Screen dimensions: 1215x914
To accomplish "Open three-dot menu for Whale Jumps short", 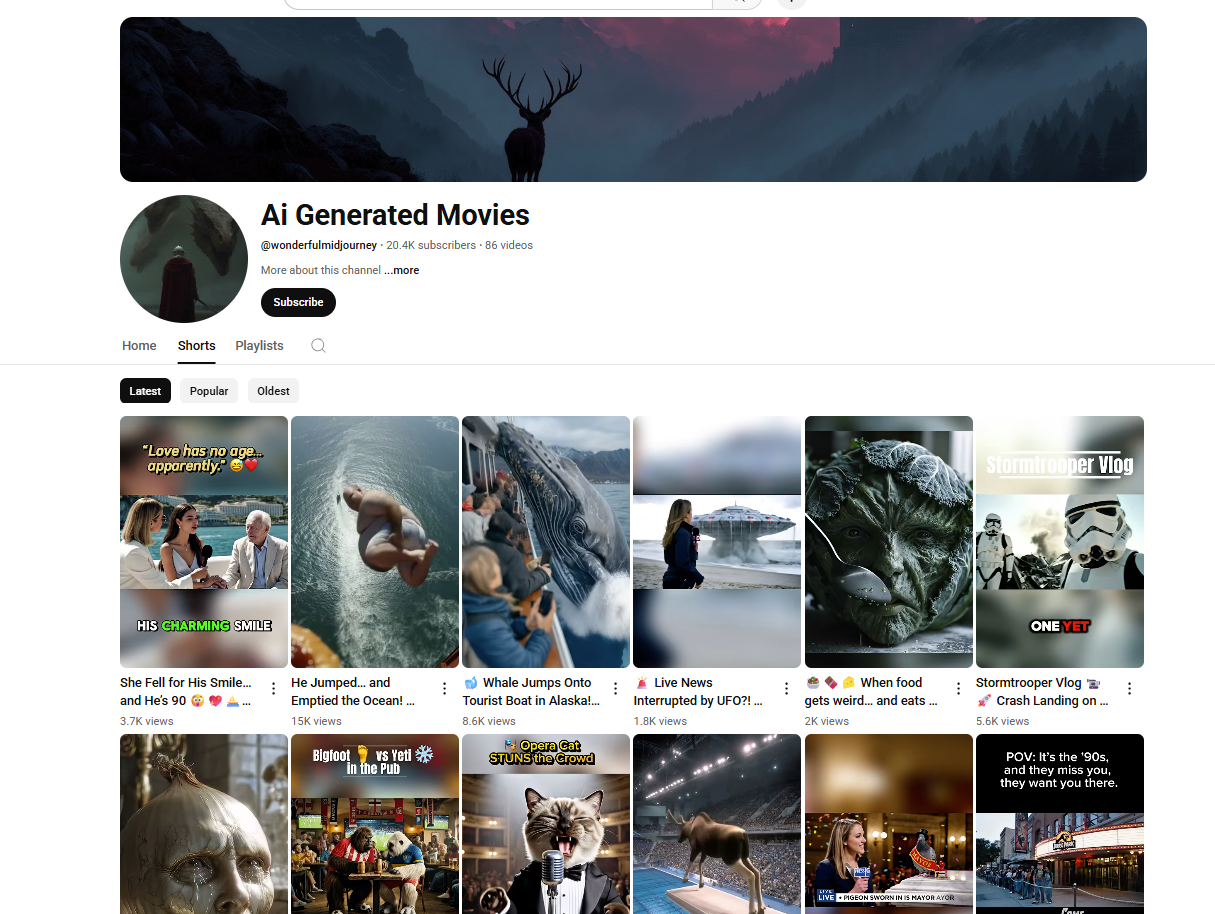I will tap(616, 688).
